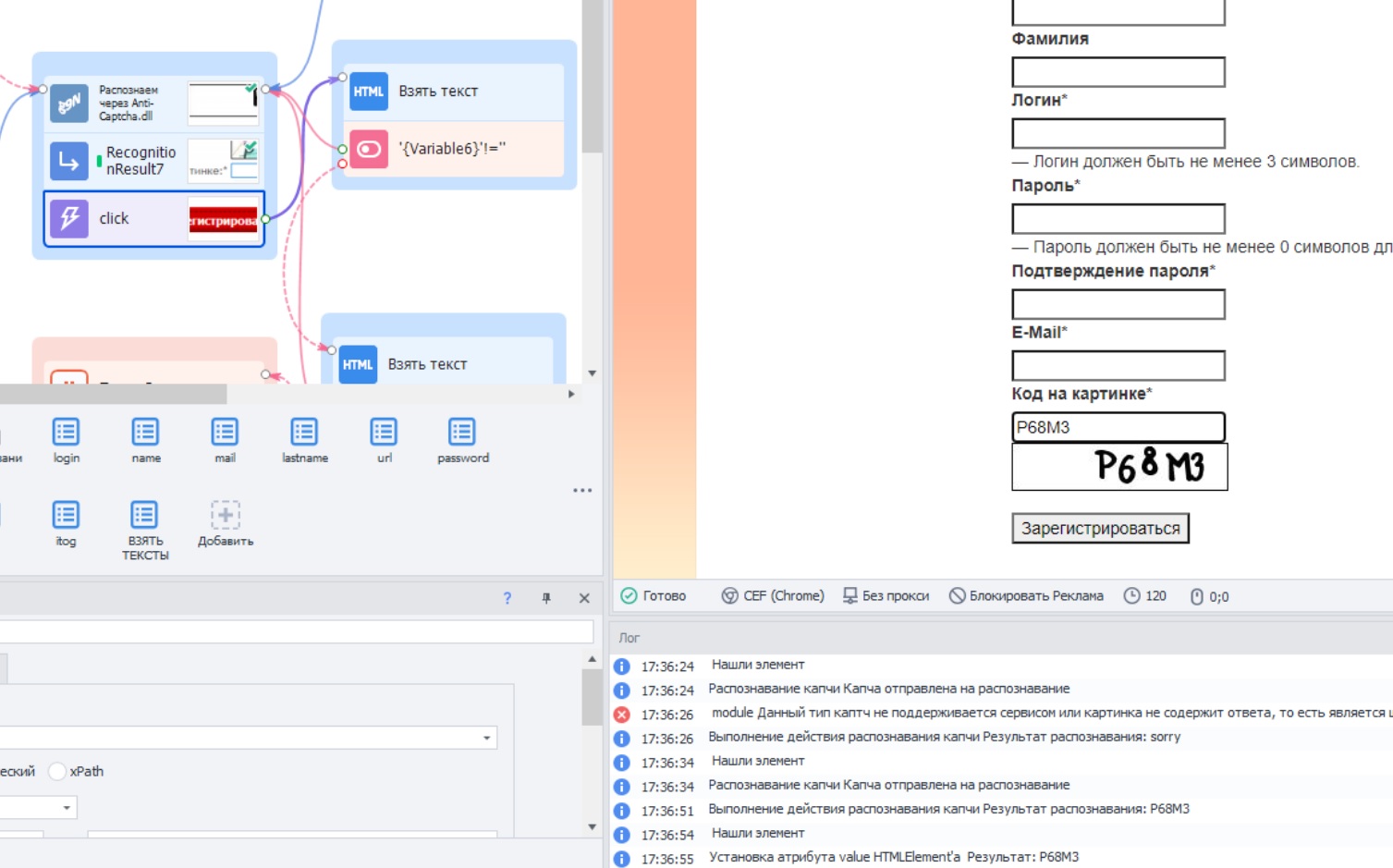
Task: Open the help question mark icon
Action: coord(507,598)
